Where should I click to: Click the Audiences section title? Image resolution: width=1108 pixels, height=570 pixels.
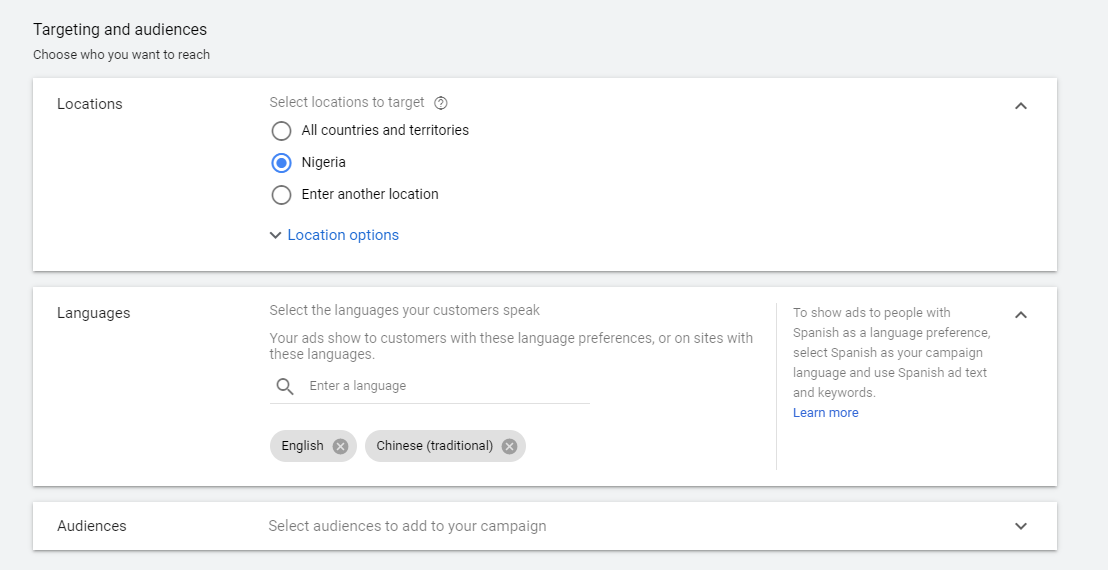pyautogui.click(x=92, y=526)
